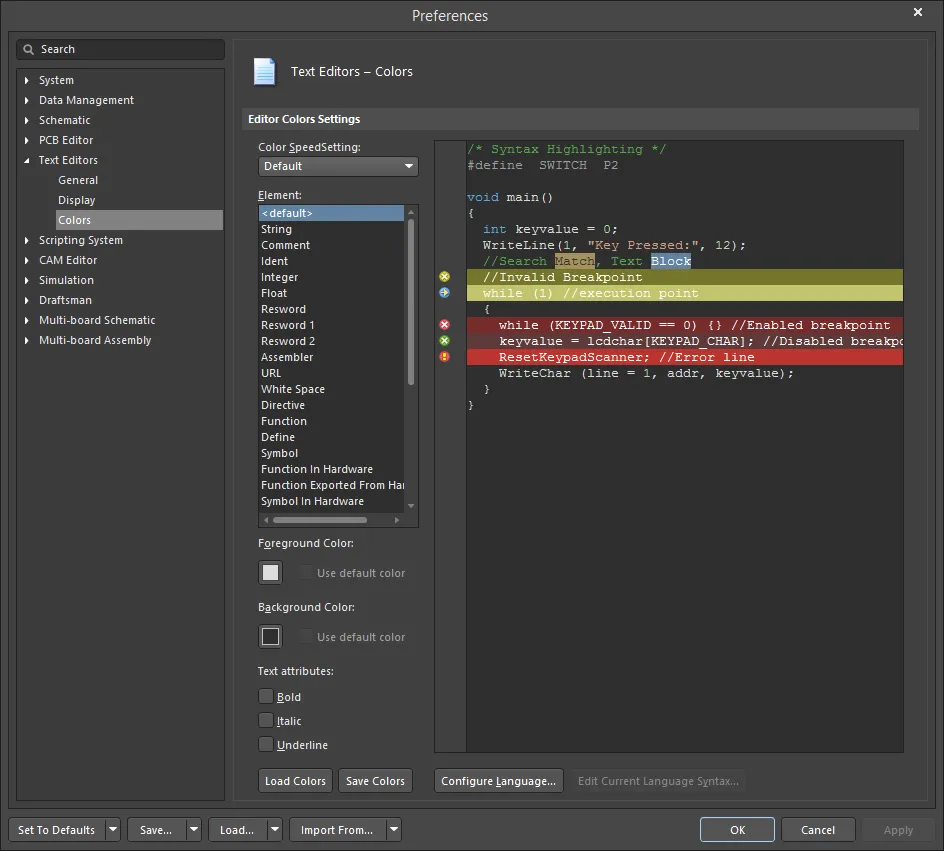This screenshot has height=851, width=944.
Task: Expand the PCB Editor node
Action: [26, 140]
